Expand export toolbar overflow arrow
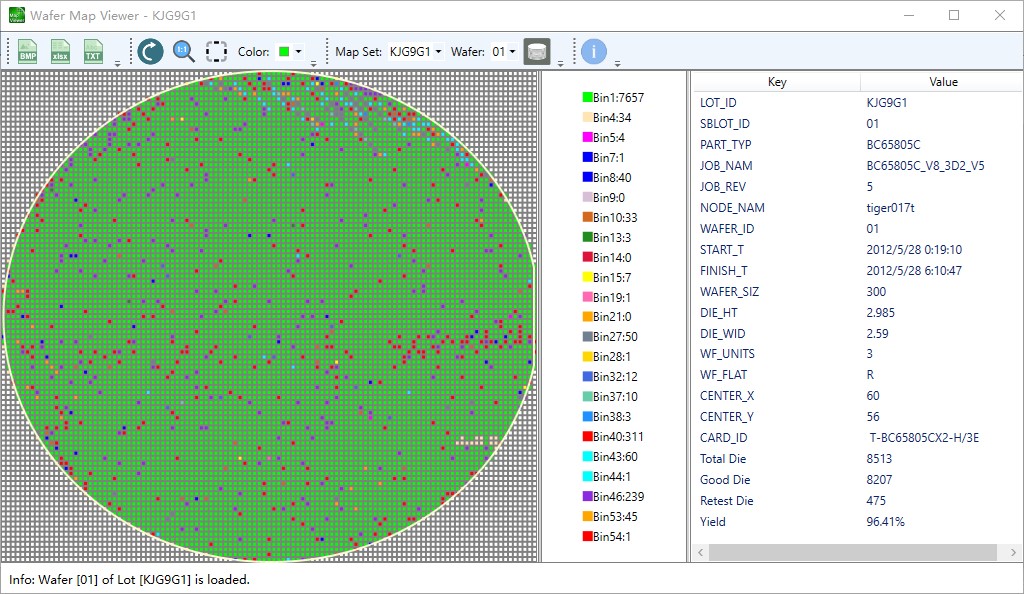This screenshot has height=594, width=1024. click(x=118, y=63)
